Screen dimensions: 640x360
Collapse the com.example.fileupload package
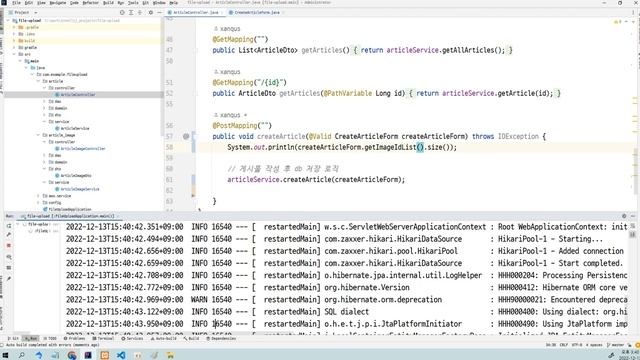[x=33, y=74]
